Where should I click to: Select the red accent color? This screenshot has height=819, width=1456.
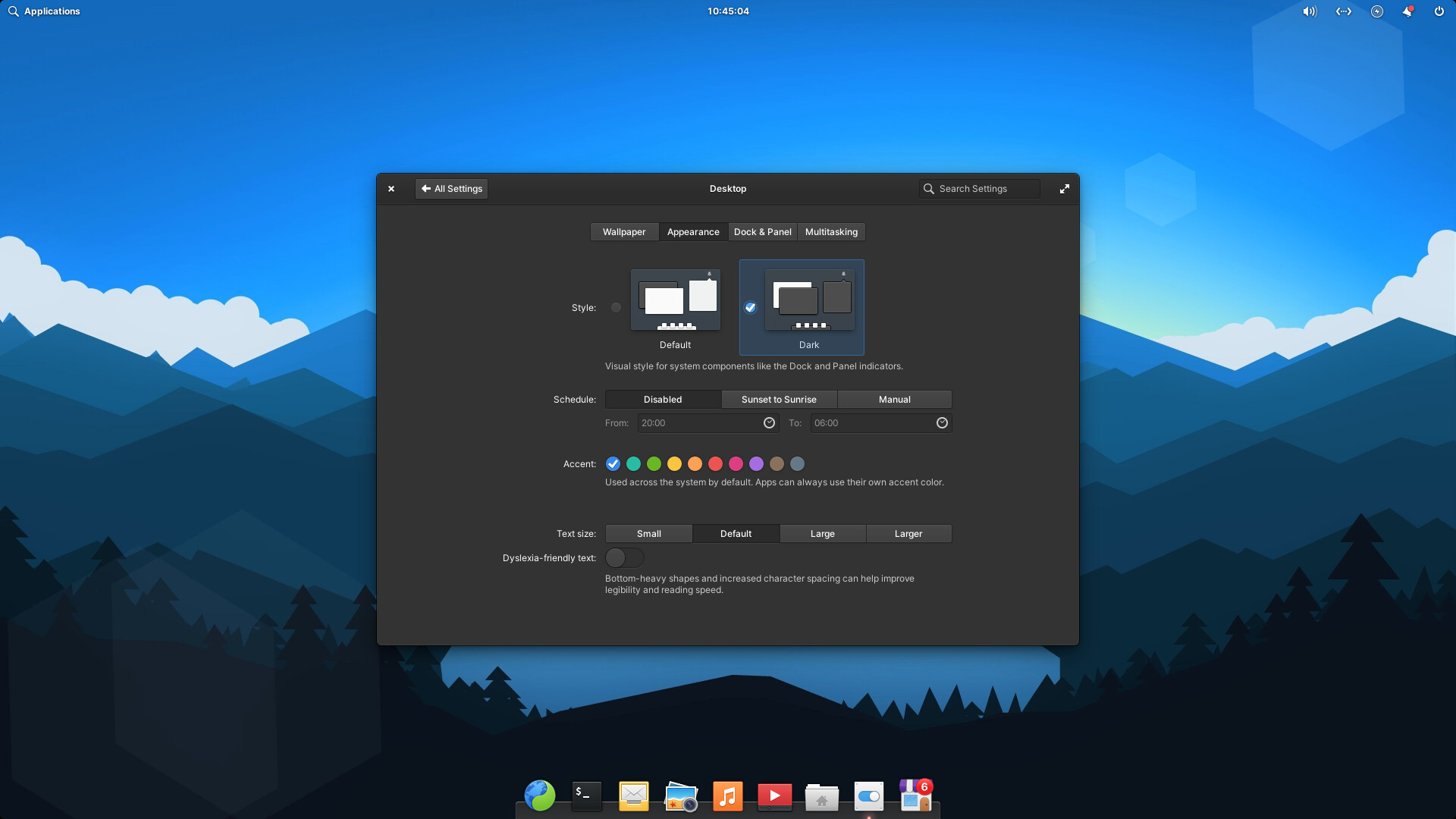(x=715, y=464)
